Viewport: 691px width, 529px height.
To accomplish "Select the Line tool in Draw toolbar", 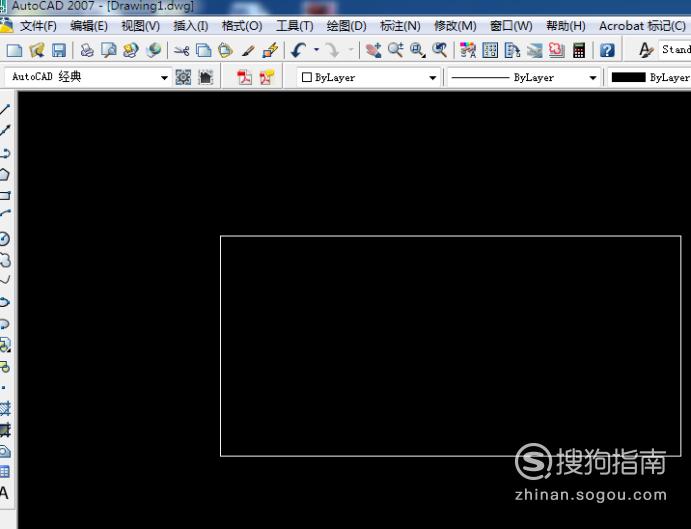I will click(4, 109).
